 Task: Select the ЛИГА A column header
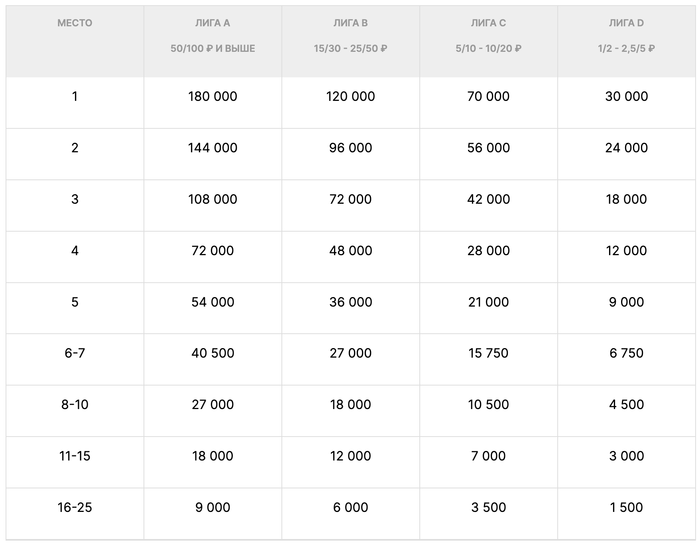[213, 23]
